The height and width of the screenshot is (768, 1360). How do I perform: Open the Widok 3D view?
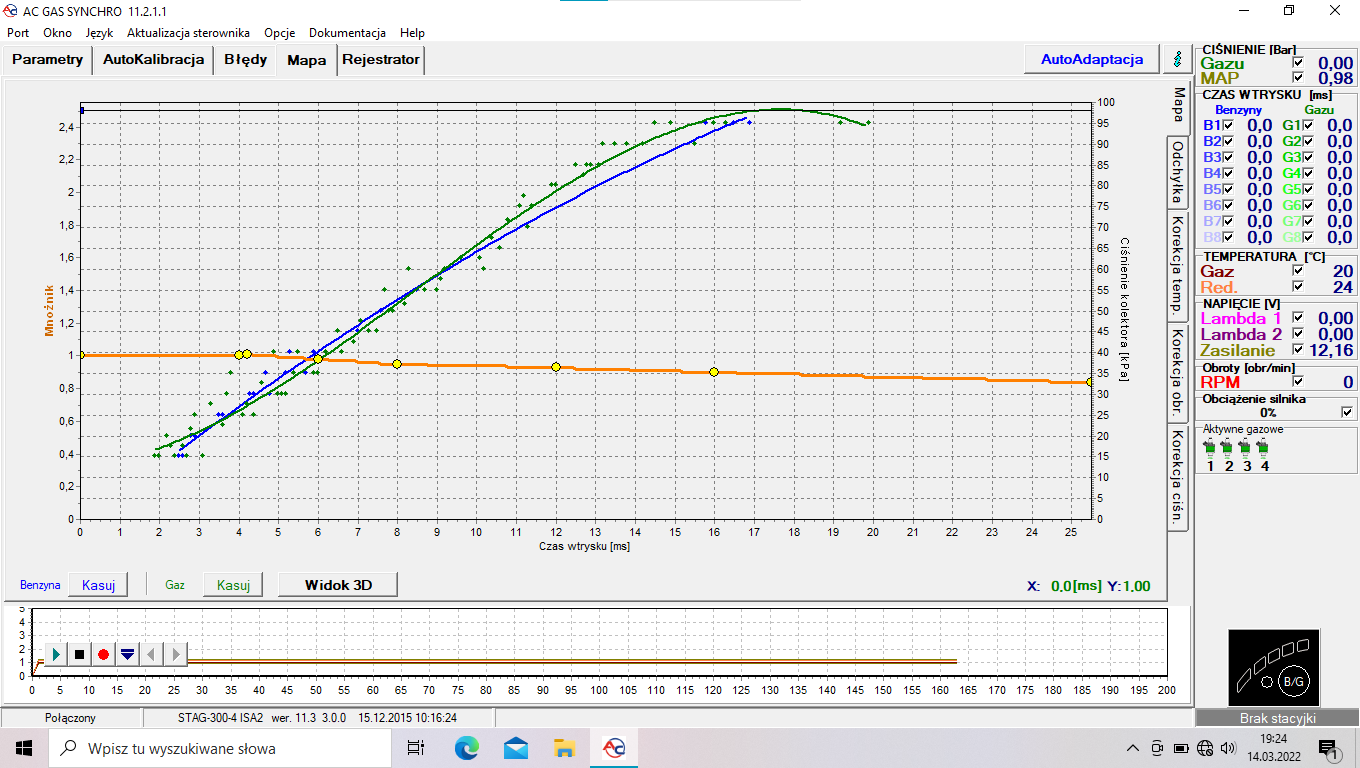(338, 585)
